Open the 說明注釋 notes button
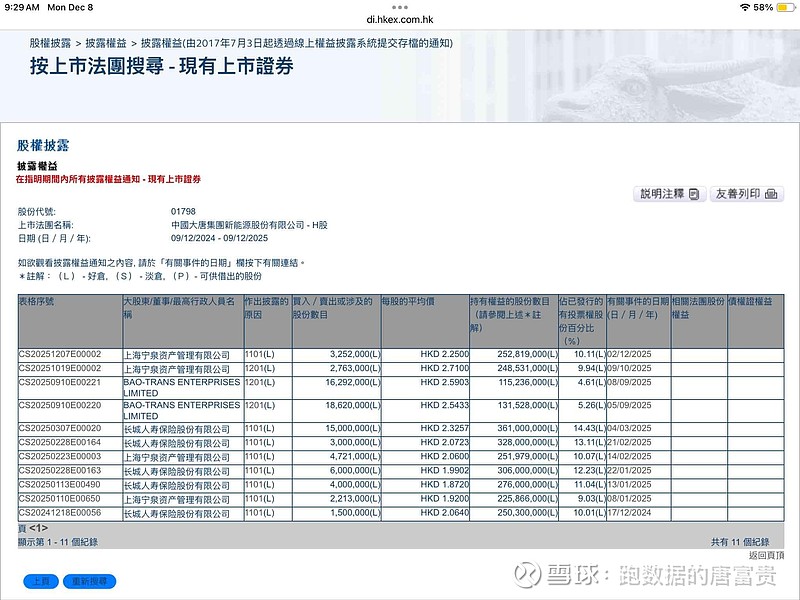This screenshot has height=600, width=800. pos(669,194)
